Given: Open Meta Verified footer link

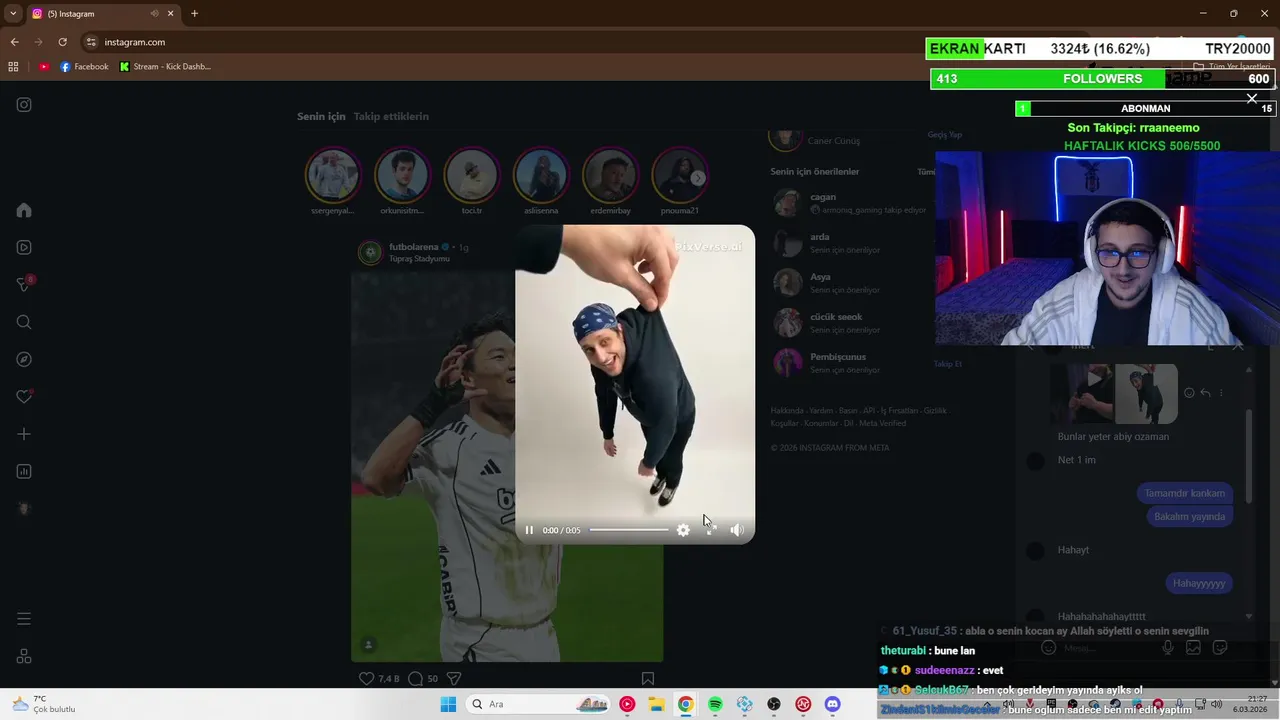Looking at the screenshot, I should (x=882, y=423).
